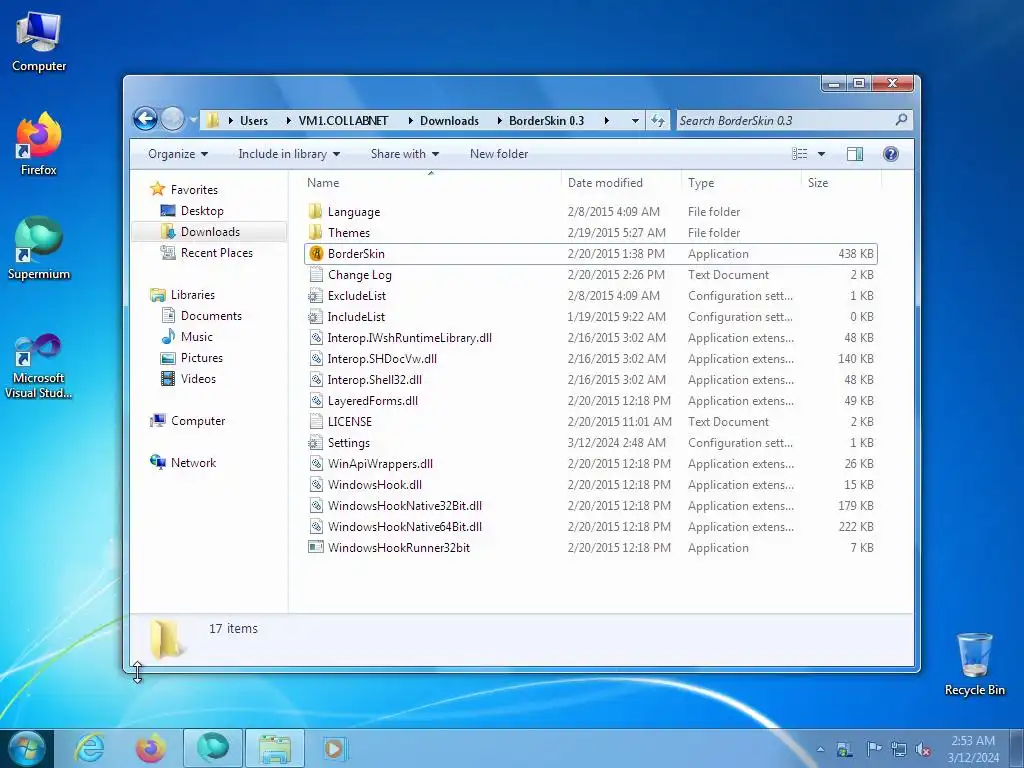Screen dimensions: 1024x768
Task: Open the recent pages dropdown arrow
Action: [x=193, y=120]
